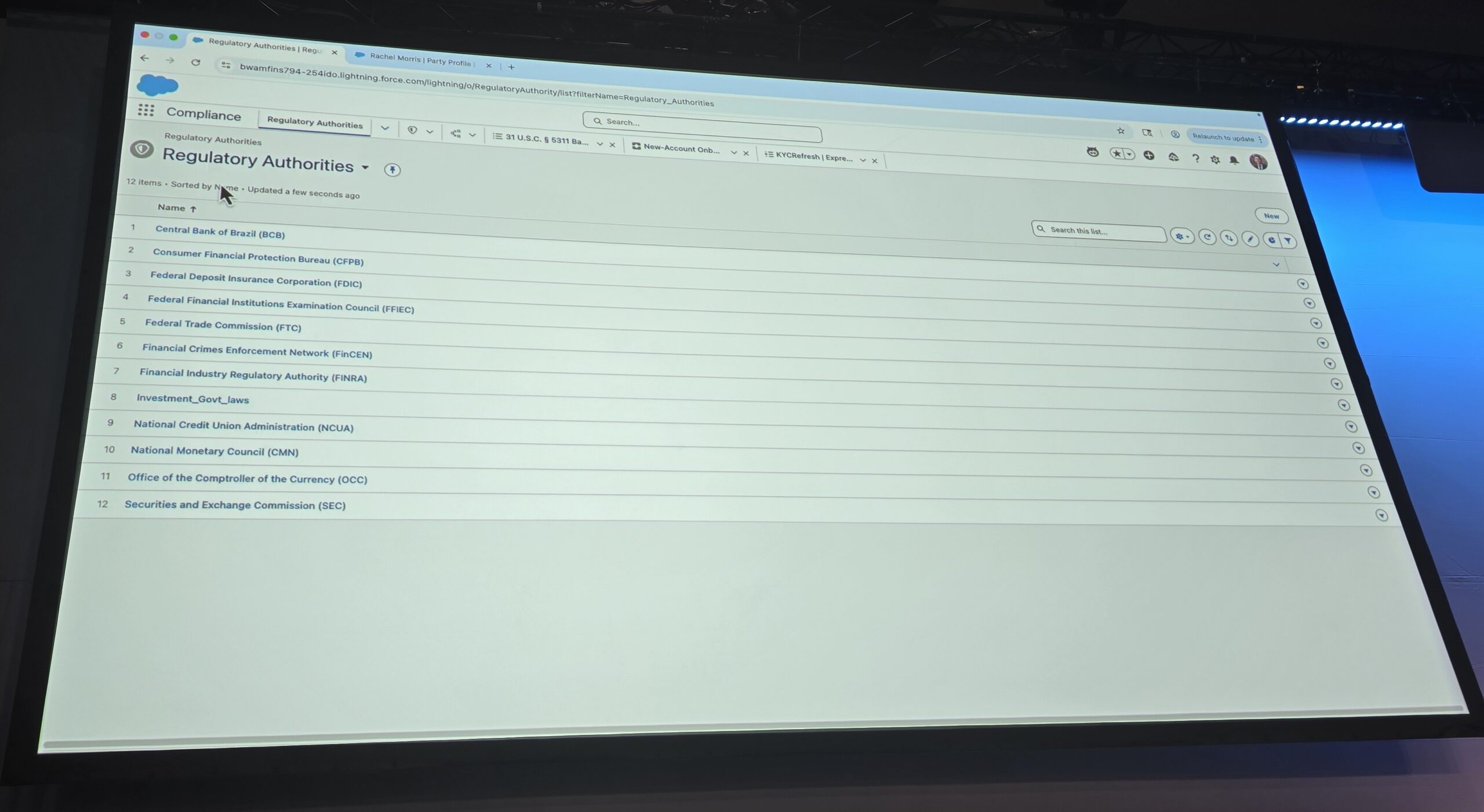Open the Regulatory Authorities list view dropdown
Image resolution: width=1484 pixels, height=812 pixels.
click(x=365, y=168)
